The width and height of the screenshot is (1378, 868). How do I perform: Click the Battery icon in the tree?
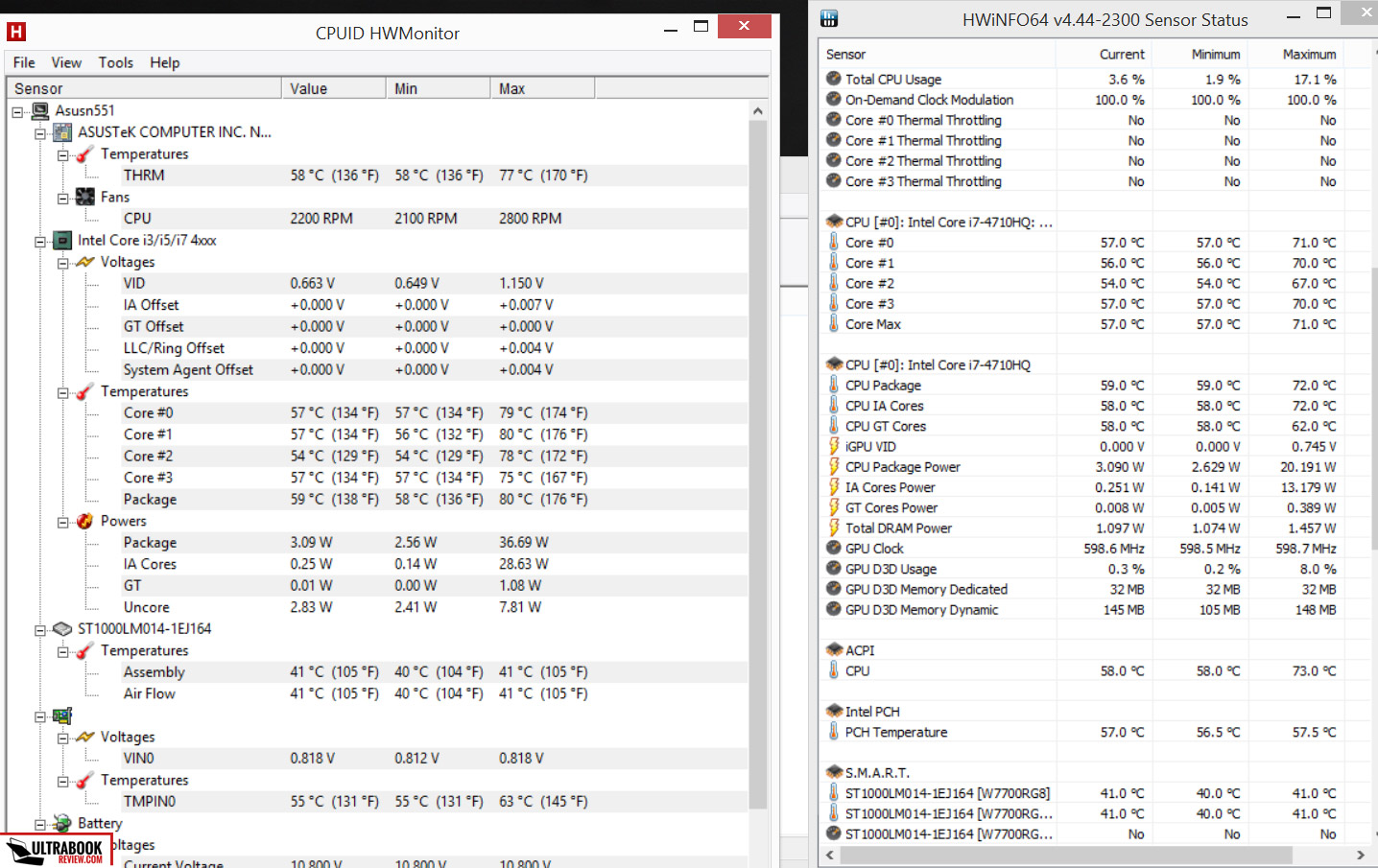(x=62, y=823)
